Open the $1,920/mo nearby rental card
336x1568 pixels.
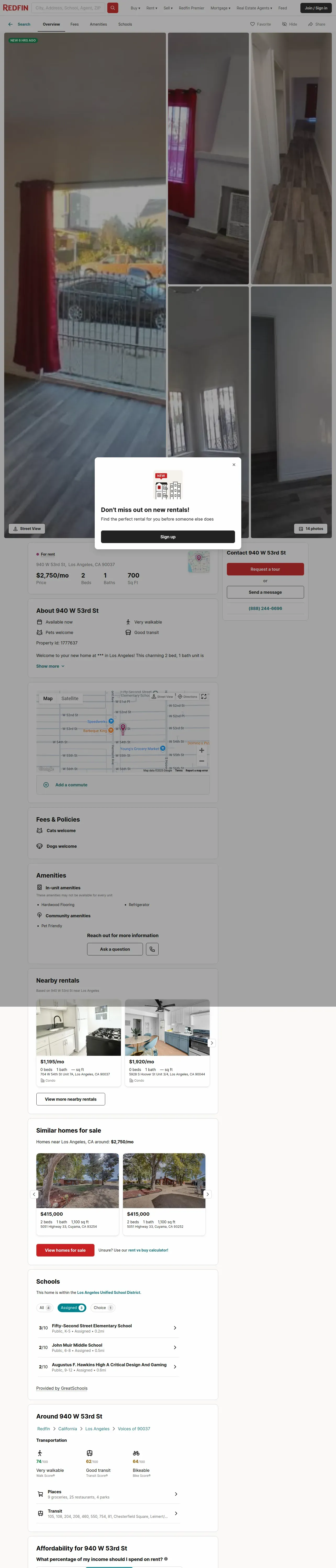pyautogui.click(x=167, y=1042)
